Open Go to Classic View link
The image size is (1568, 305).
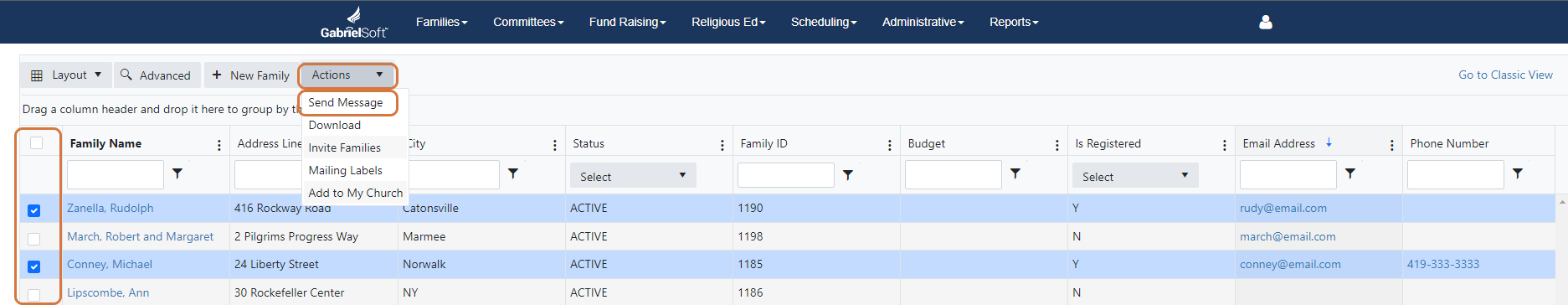(x=1505, y=75)
